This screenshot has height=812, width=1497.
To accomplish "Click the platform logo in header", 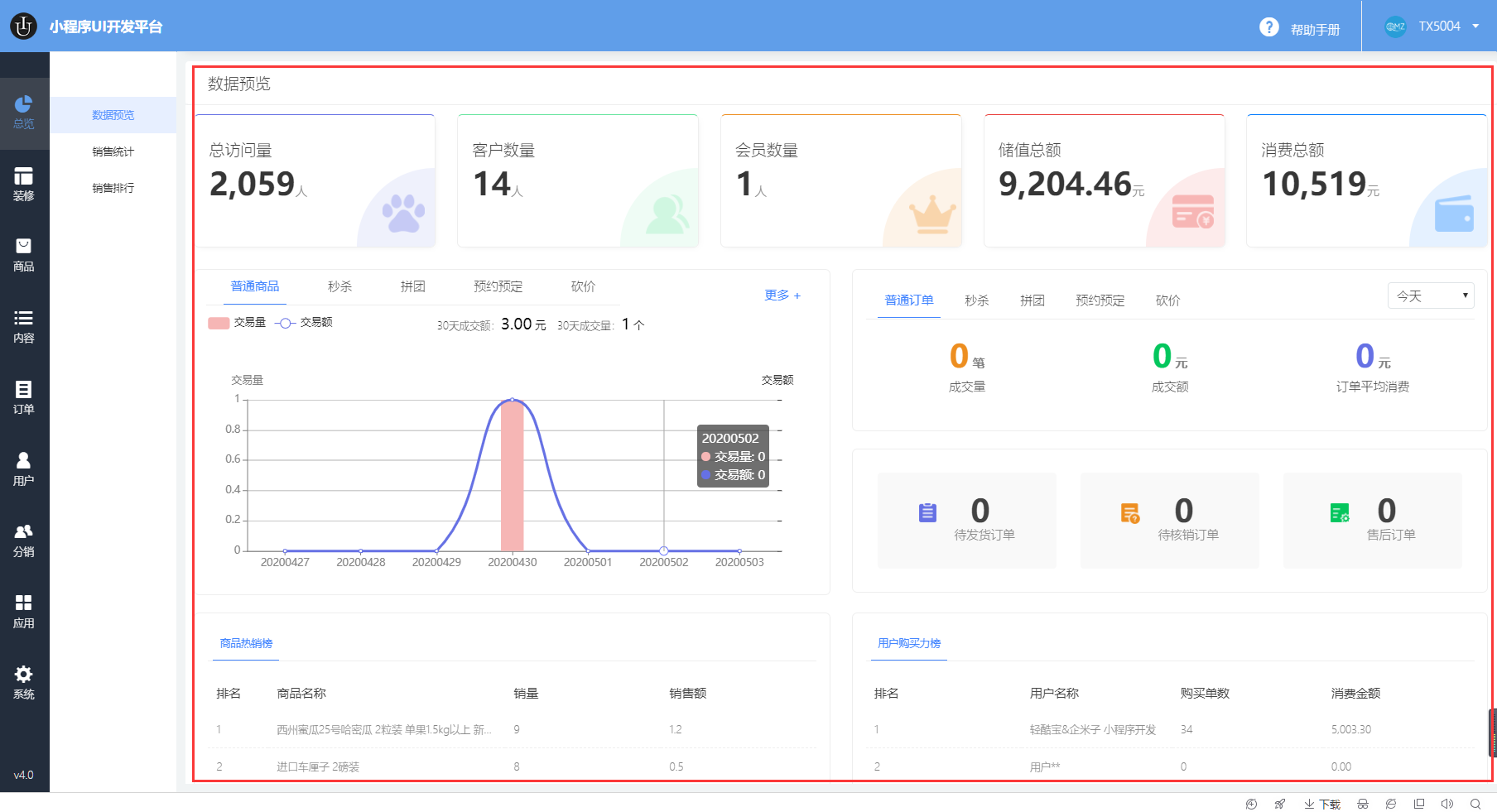I will pyautogui.click(x=23, y=26).
